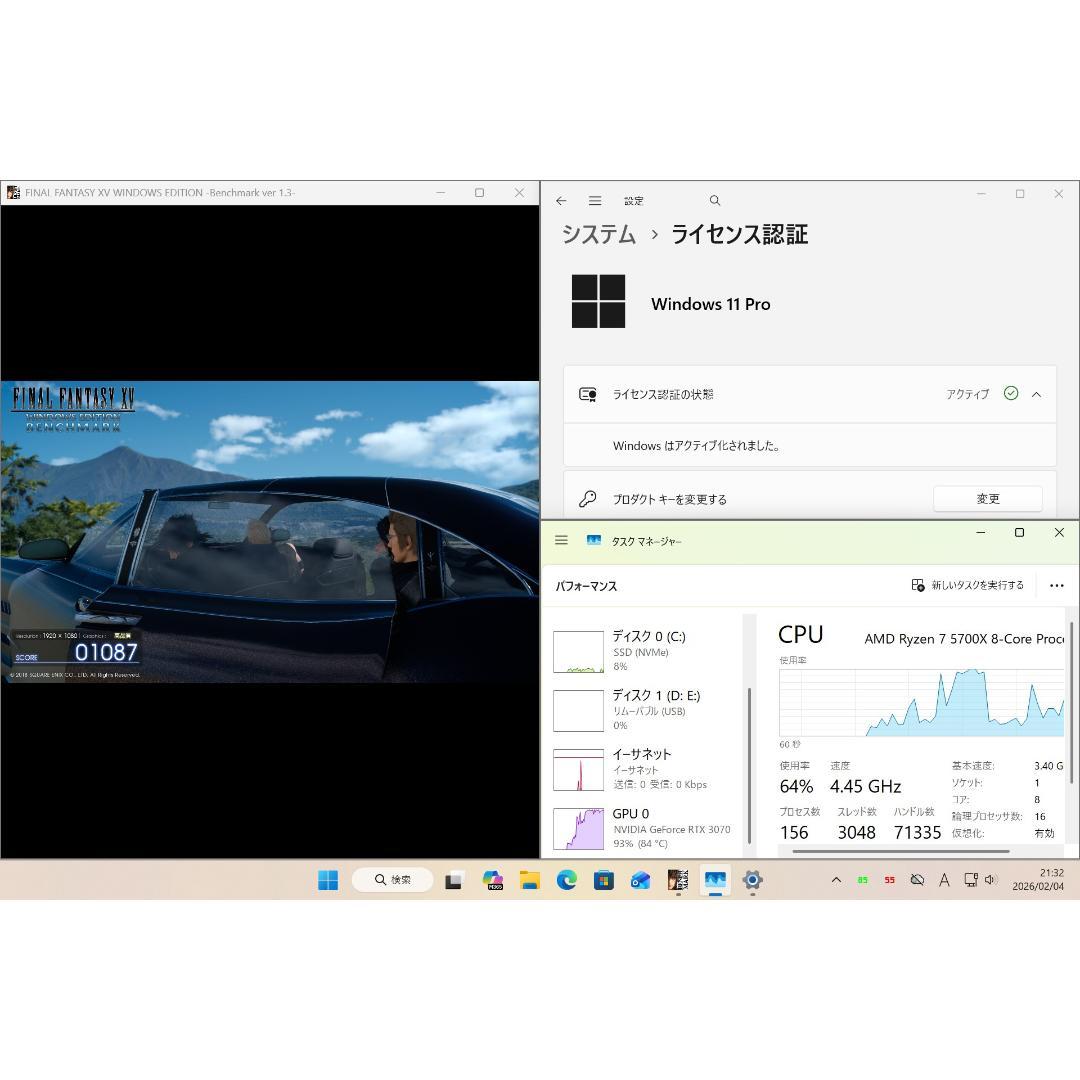Click the NVIDIA GeForce RTX 3070 label
This screenshot has width=1080, height=1080.
point(672,829)
